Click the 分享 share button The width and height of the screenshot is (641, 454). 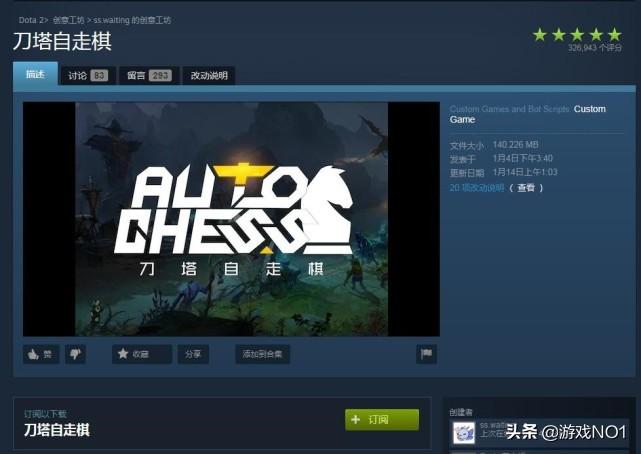[193, 354]
